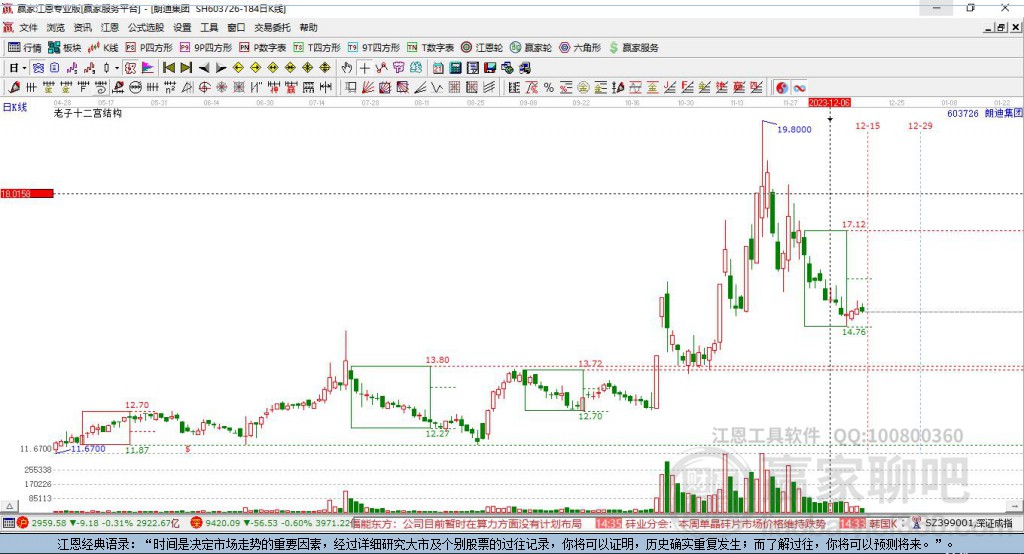
Task: Jump to first bar with skip-back icon
Action: [x=168, y=68]
